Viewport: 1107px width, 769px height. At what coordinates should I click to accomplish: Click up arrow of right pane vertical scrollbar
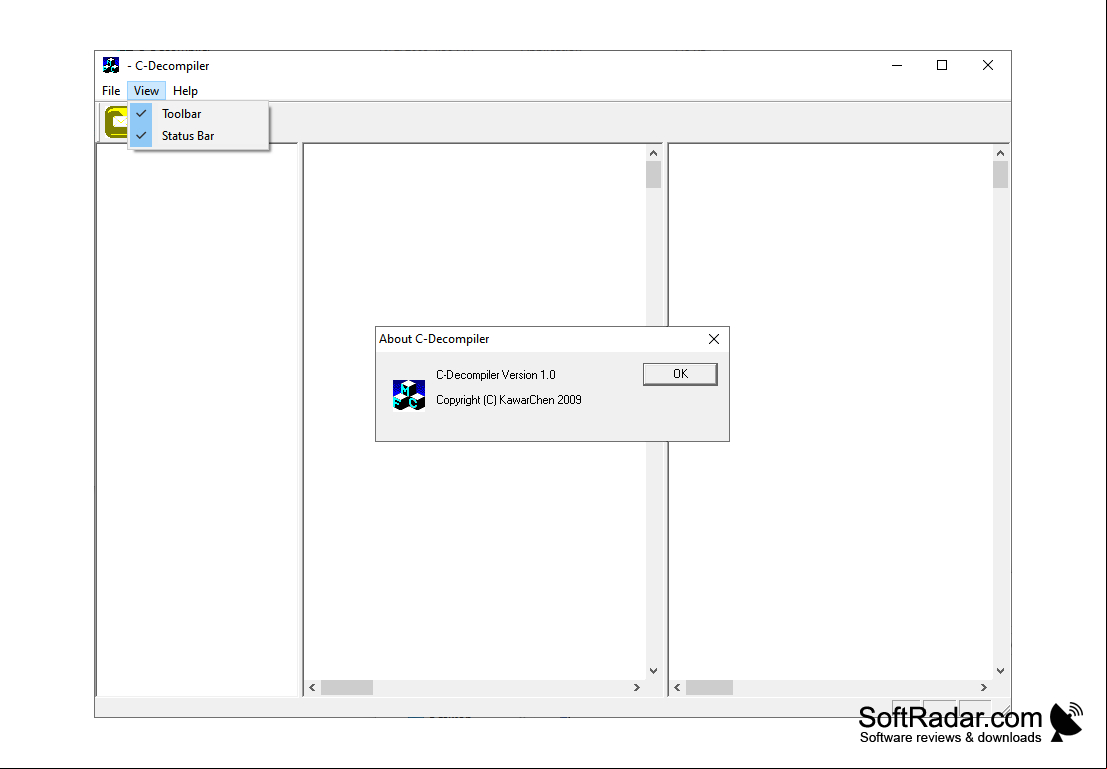pyautogui.click(x=1000, y=153)
